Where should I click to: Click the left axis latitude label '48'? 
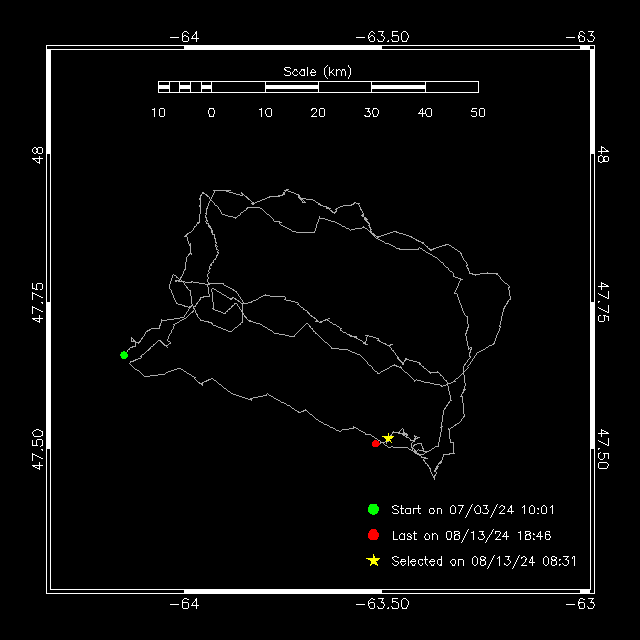point(38,155)
